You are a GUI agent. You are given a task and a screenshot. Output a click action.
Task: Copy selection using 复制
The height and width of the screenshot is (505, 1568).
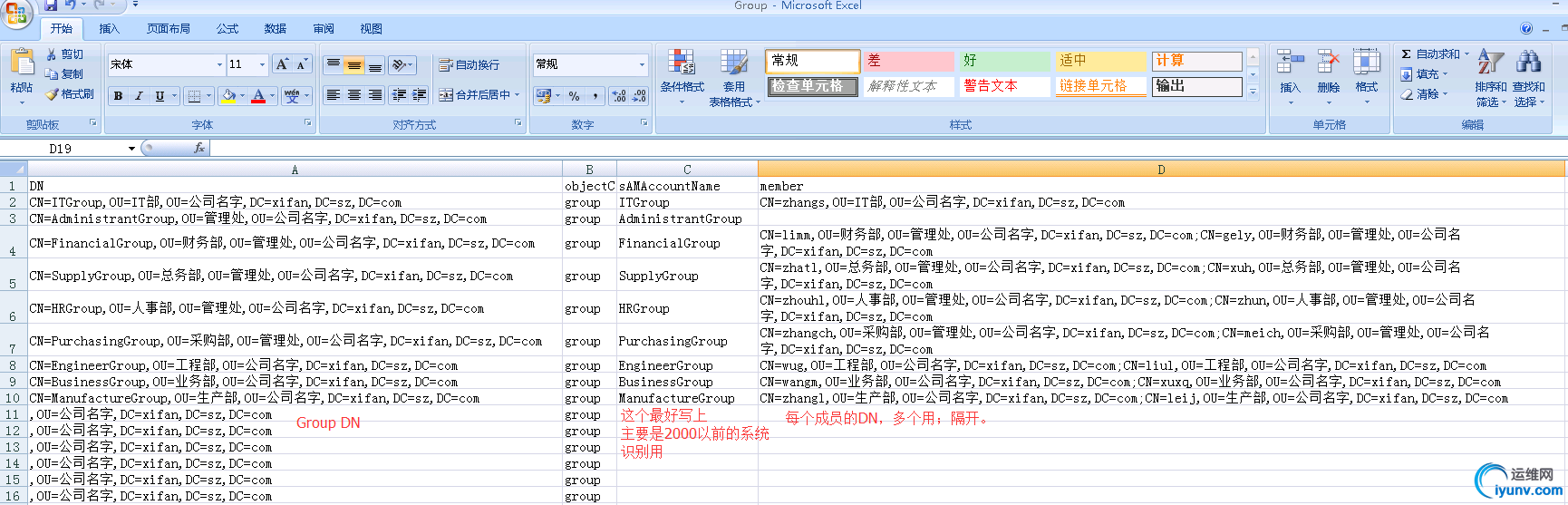click(x=64, y=74)
